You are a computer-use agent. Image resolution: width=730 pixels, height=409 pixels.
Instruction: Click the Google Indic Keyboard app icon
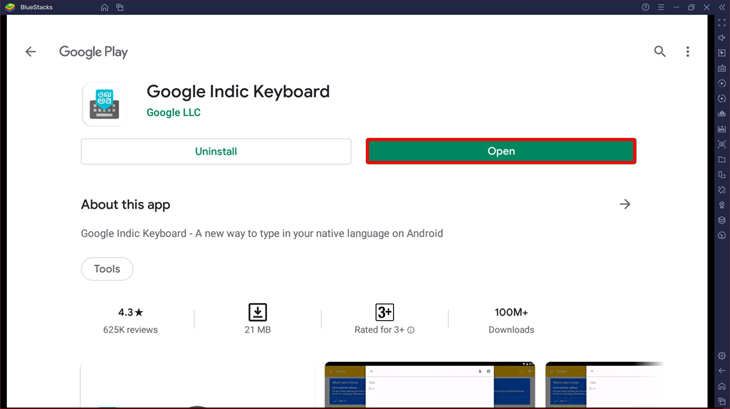coord(104,103)
